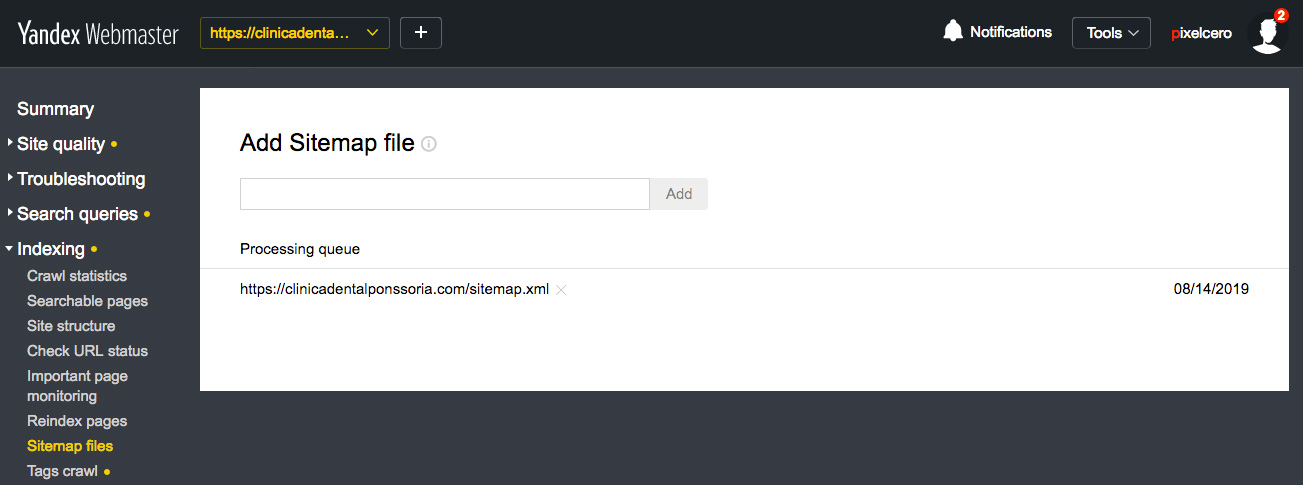Expand the Site quality section
Image resolution: width=1303 pixels, height=485 pixels.
(x=60, y=144)
